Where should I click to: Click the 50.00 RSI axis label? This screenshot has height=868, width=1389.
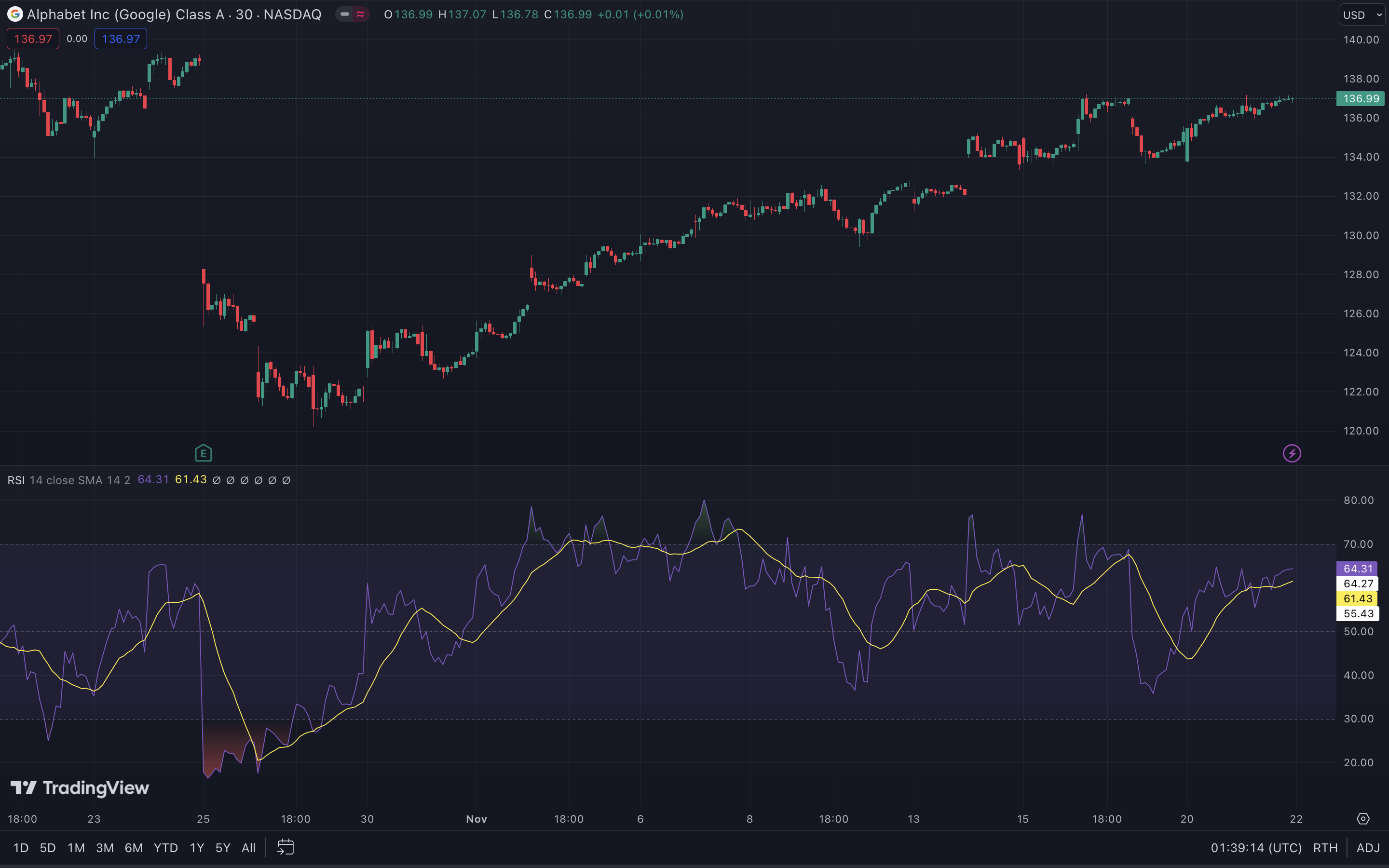coord(1359,632)
